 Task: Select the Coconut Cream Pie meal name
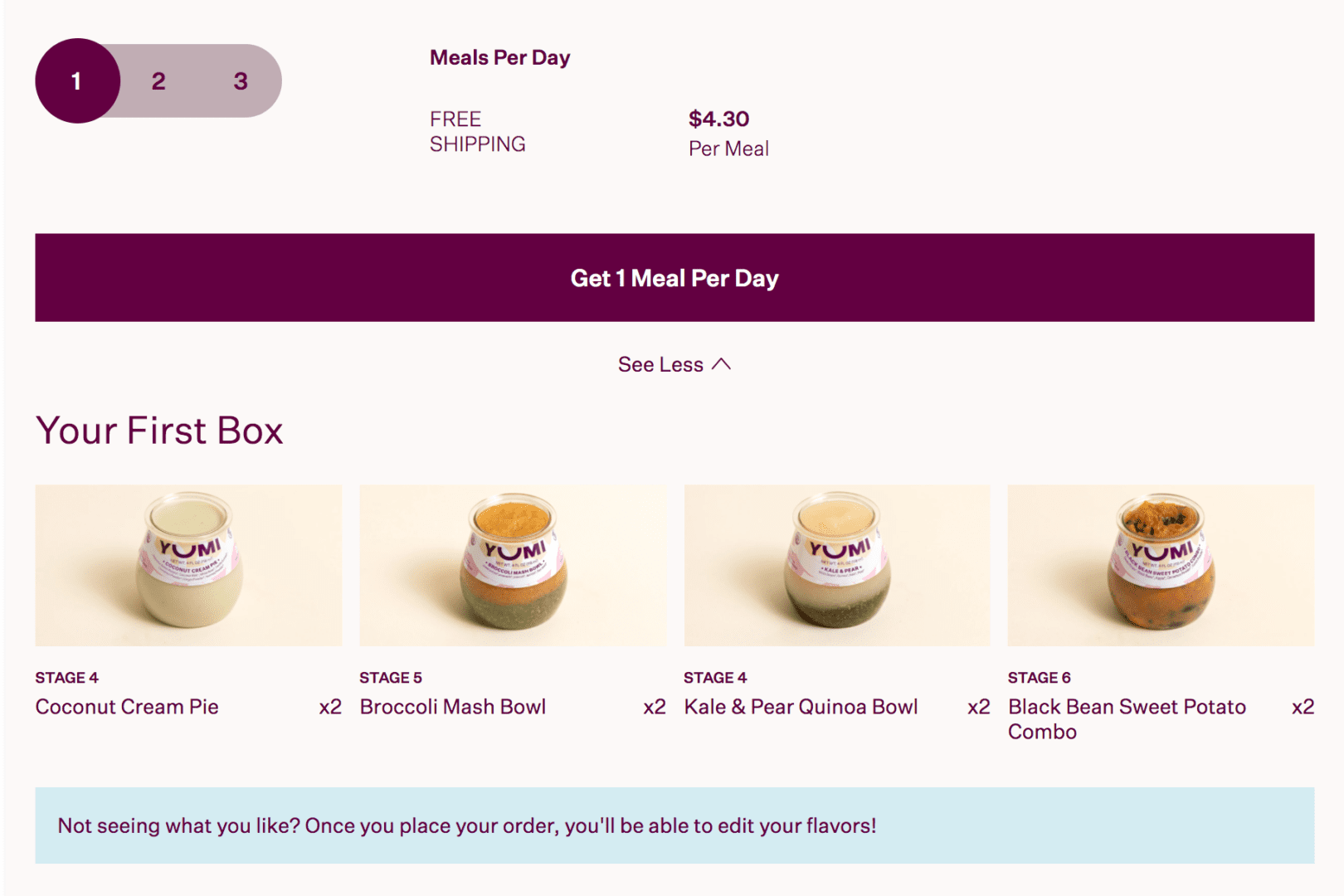(x=127, y=707)
